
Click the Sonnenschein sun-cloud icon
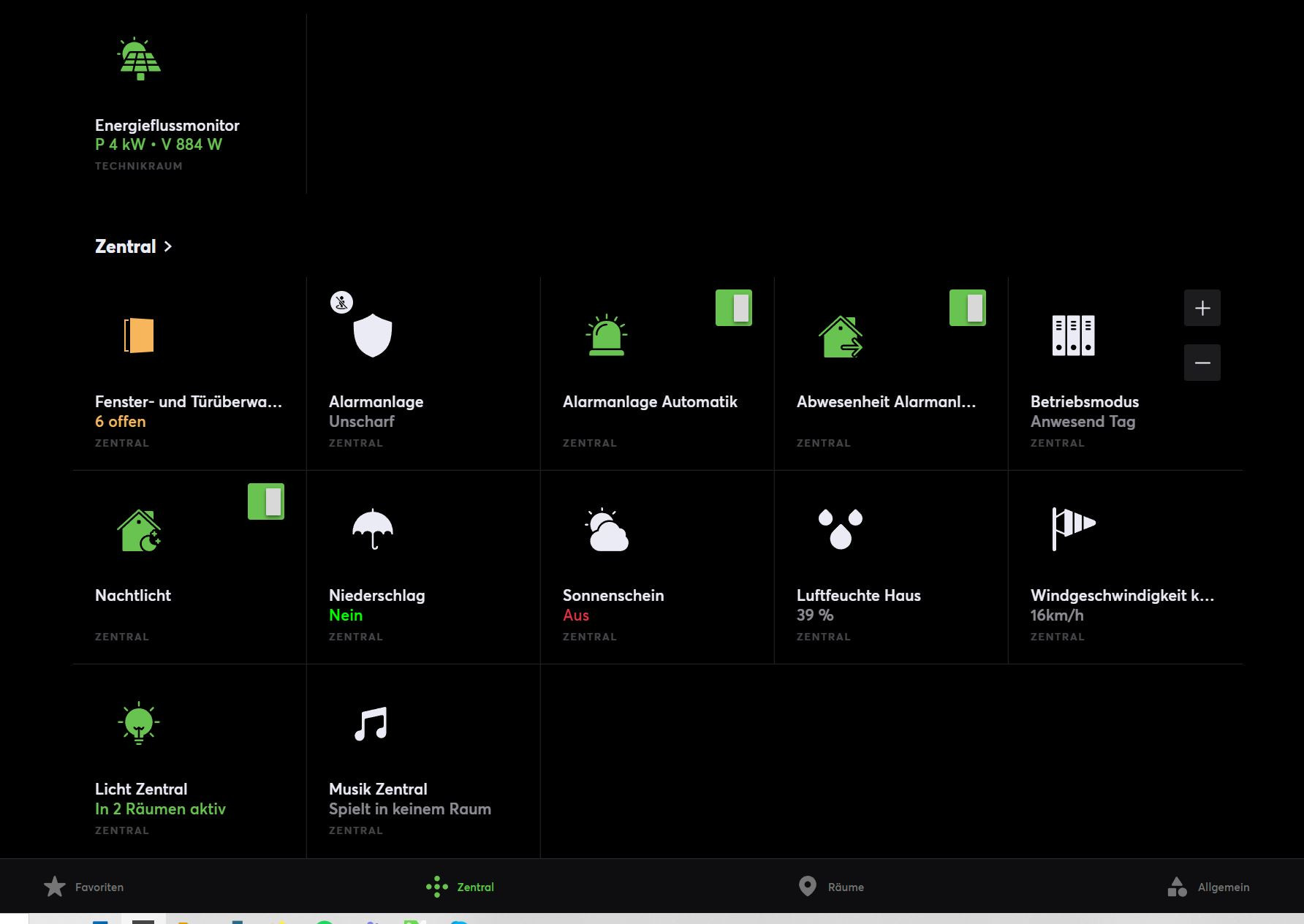(x=607, y=529)
